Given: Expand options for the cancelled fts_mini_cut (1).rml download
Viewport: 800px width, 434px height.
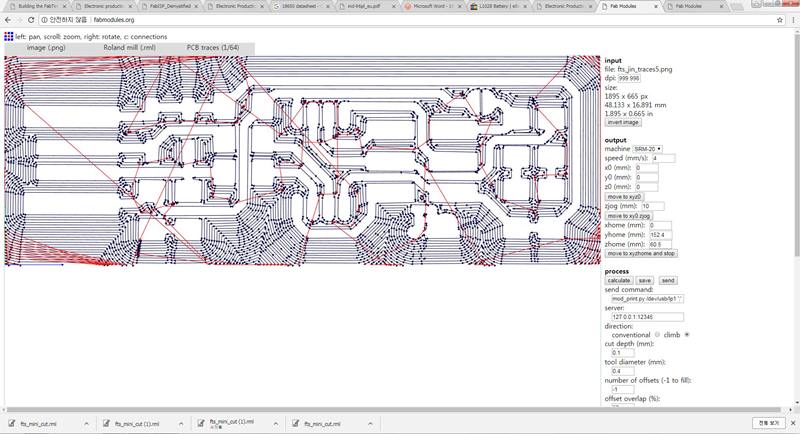Looking at the screenshot, I should tap(276, 423).
